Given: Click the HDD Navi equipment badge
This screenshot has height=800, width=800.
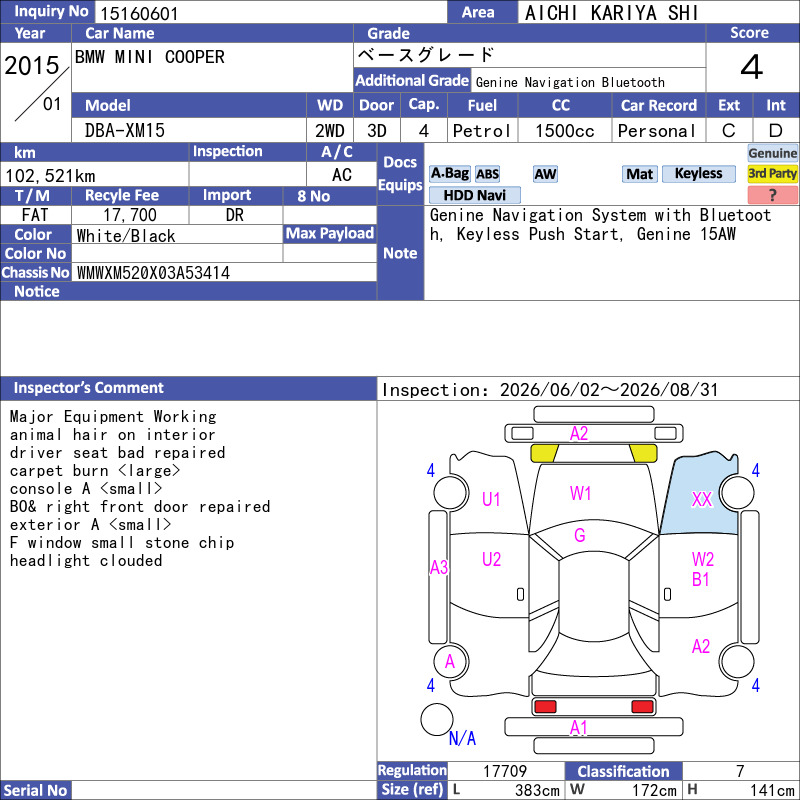Looking at the screenshot, I should 474,195.
